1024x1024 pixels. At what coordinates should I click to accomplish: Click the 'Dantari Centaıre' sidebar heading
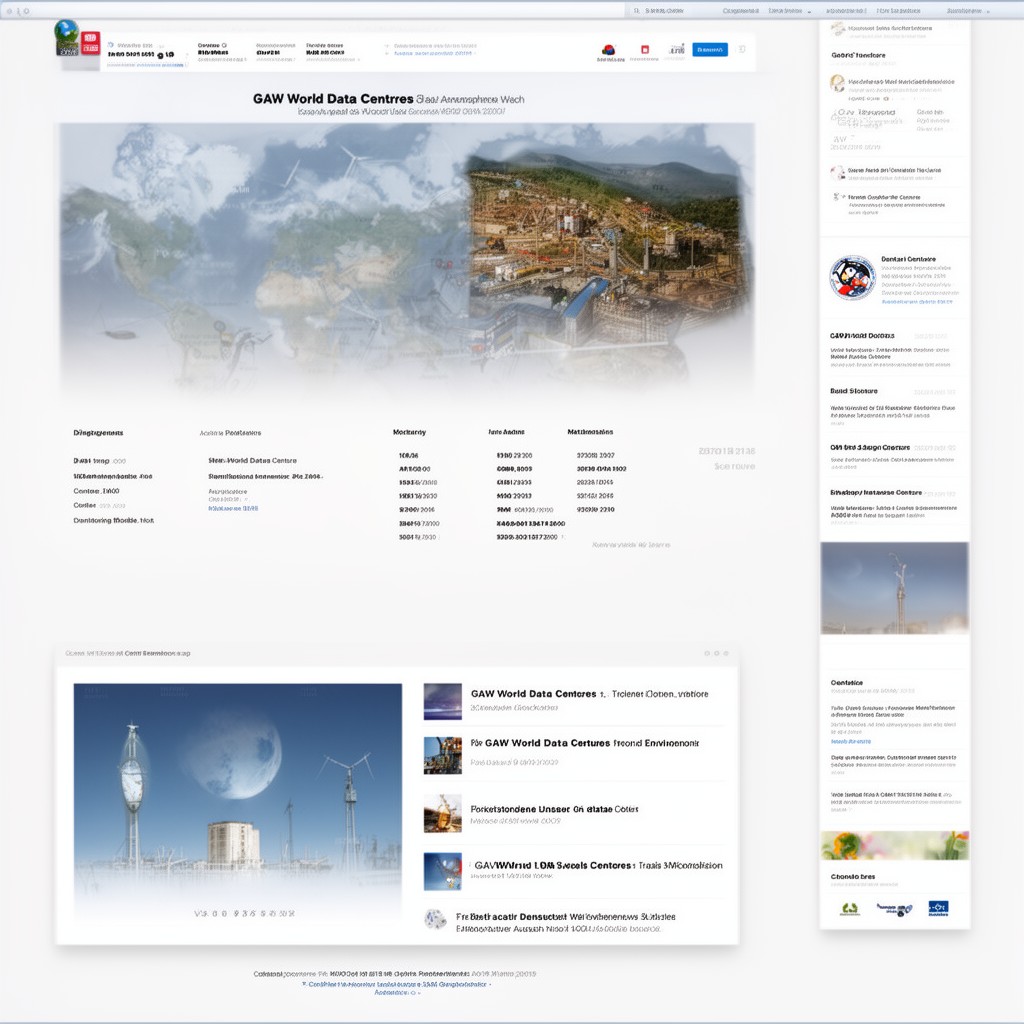pos(908,259)
